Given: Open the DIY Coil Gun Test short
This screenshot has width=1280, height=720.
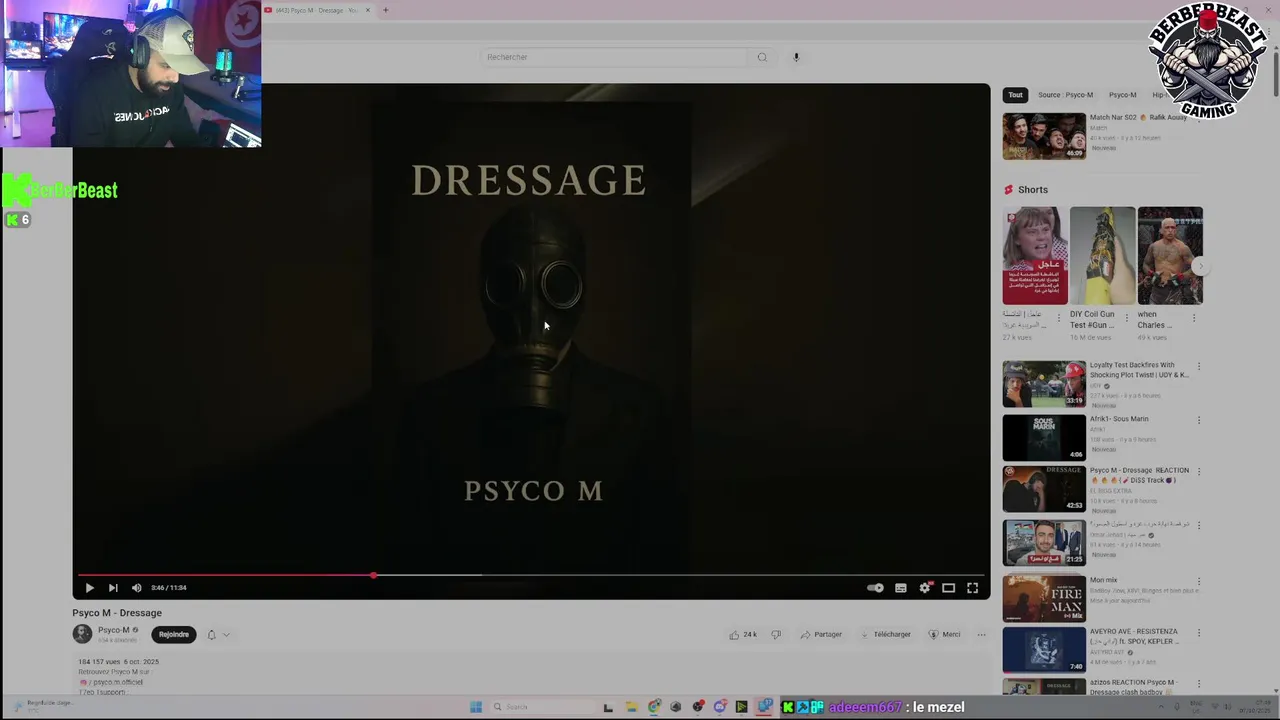Looking at the screenshot, I should click(1102, 256).
